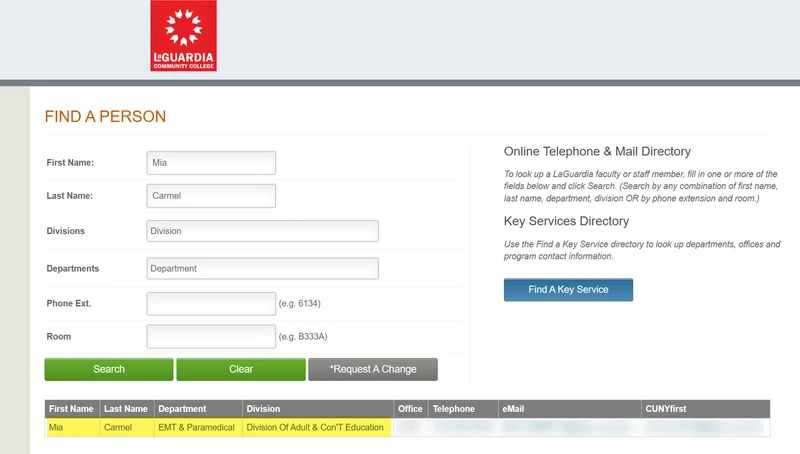Click the FIND A PERSON heading
800x454 pixels.
[x=105, y=116]
